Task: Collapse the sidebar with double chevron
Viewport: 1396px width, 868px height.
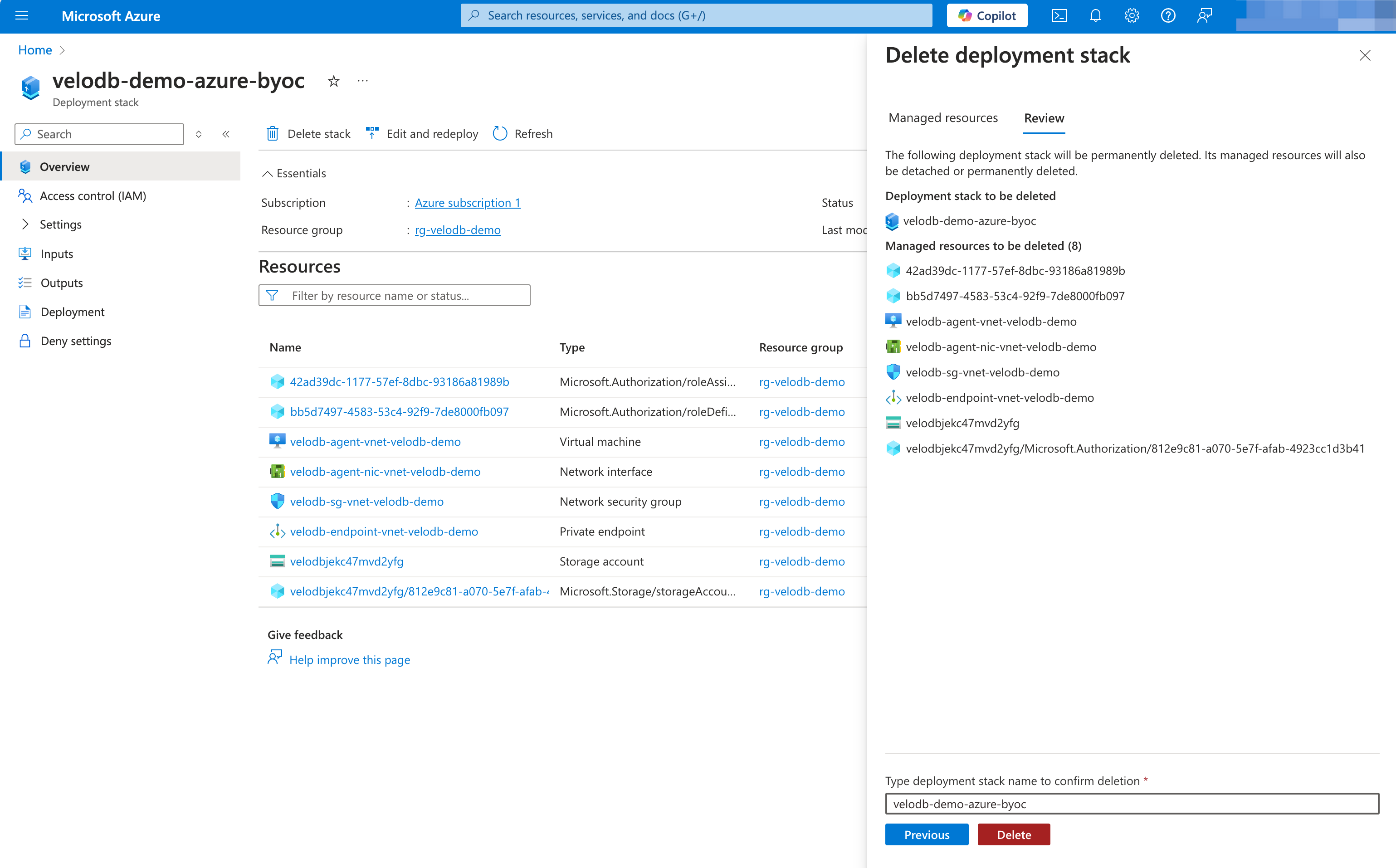Action: tap(225, 134)
